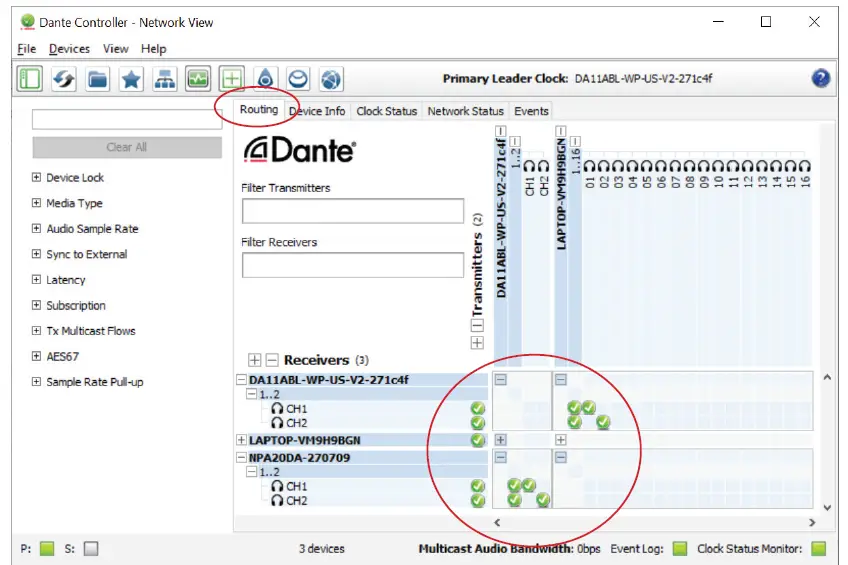Click the Clear All button
848x565 pixels.
click(127, 147)
